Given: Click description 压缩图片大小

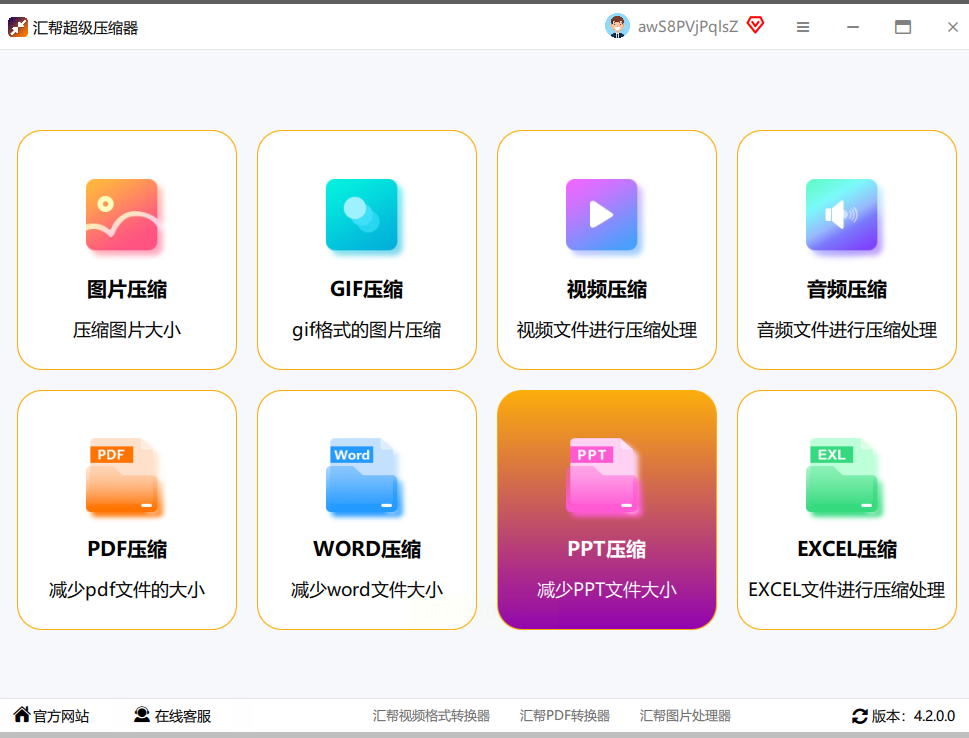Looking at the screenshot, I should pos(127,330).
